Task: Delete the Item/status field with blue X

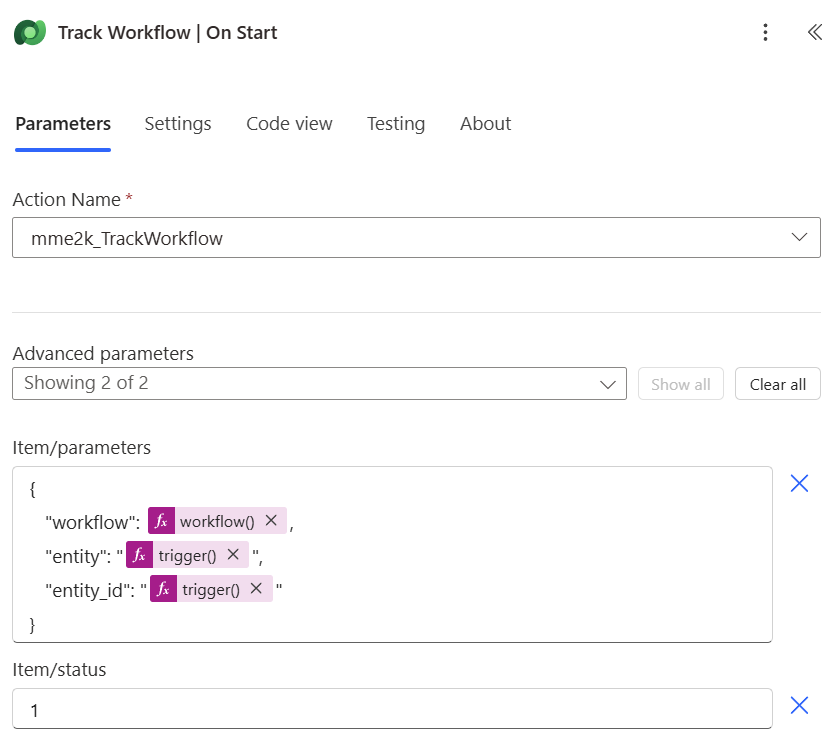Action: tap(799, 706)
